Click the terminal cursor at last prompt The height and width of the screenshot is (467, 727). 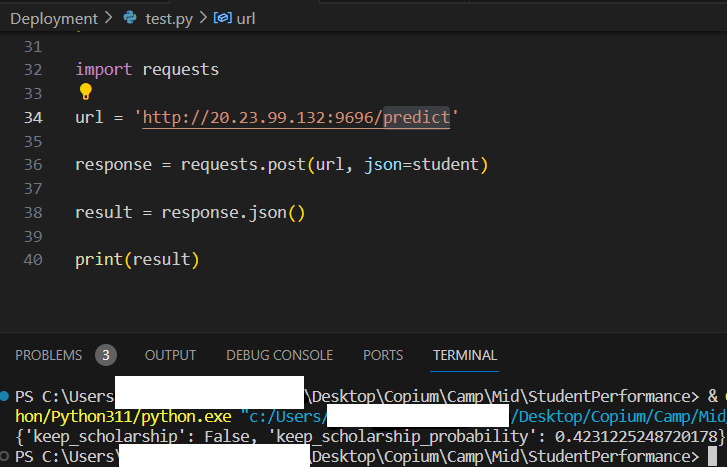[713, 456]
